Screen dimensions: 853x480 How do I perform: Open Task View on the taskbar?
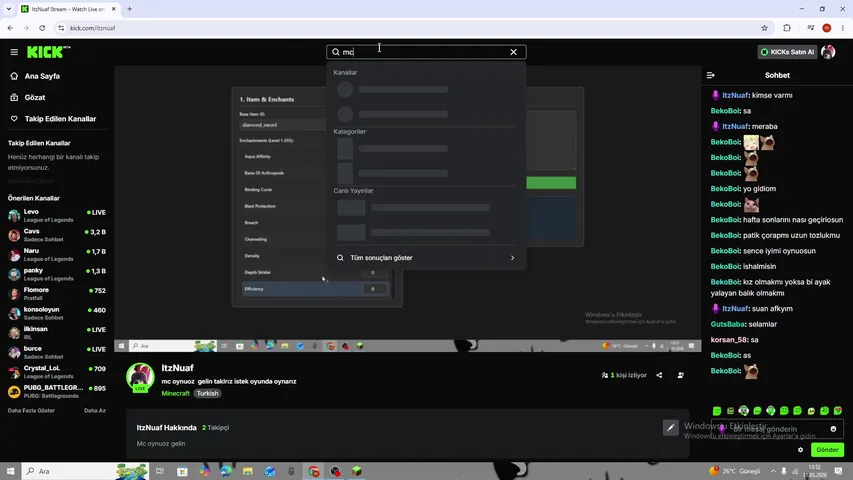tap(159, 471)
